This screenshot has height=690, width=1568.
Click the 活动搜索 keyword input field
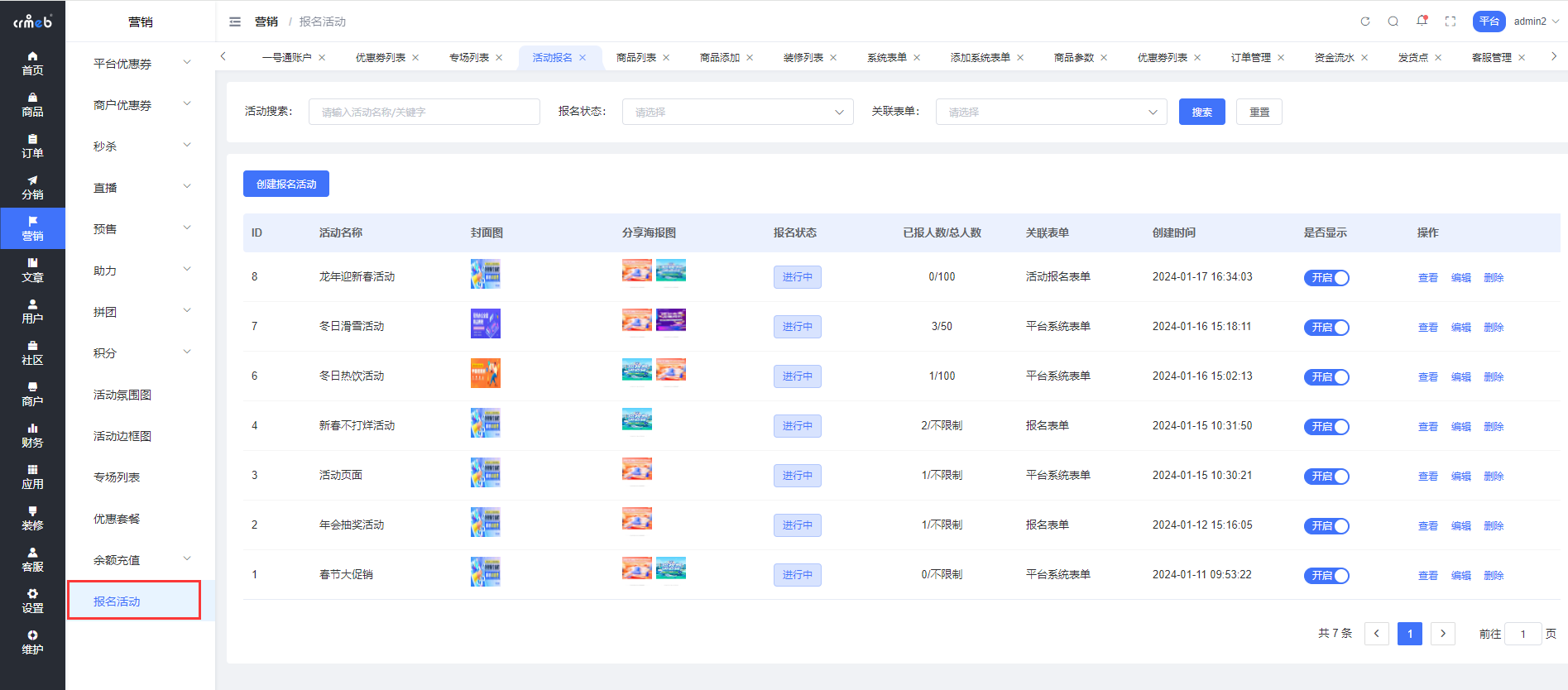(424, 112)
